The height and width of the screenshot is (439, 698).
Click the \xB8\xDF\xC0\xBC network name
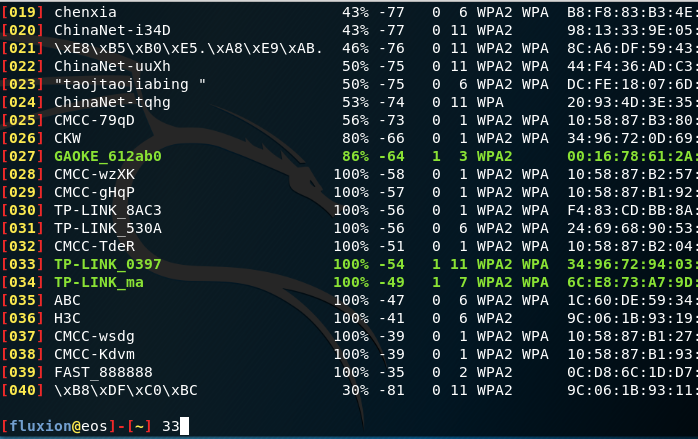(x=126, y=390)
